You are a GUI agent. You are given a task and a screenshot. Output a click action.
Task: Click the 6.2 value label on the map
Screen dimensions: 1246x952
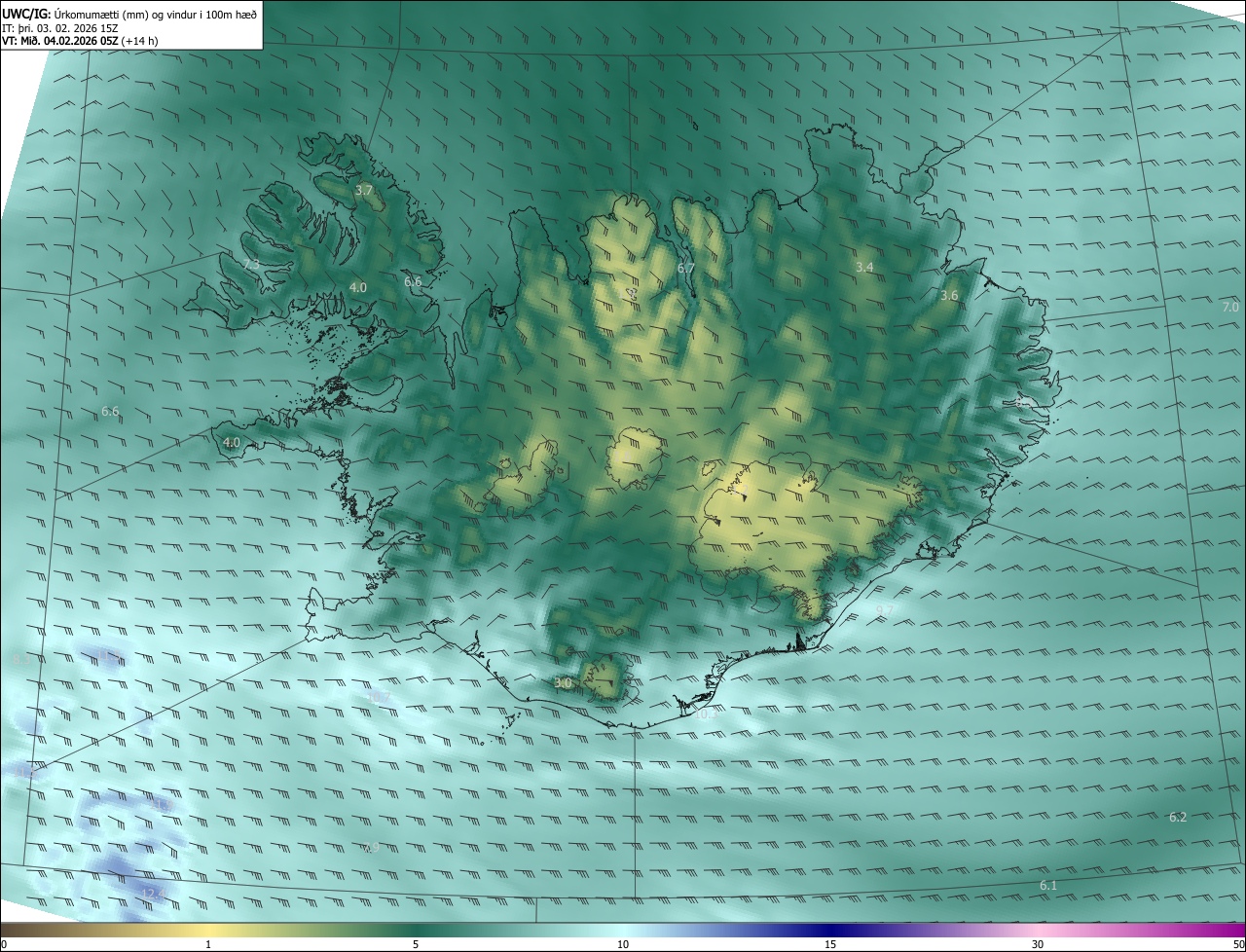(x=1178, y=817)
